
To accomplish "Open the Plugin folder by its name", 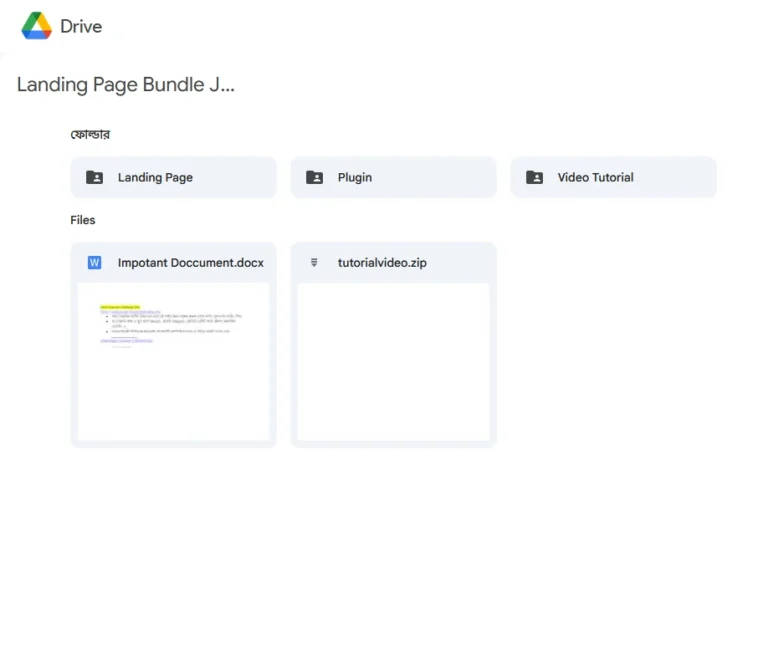I will 354,177.
